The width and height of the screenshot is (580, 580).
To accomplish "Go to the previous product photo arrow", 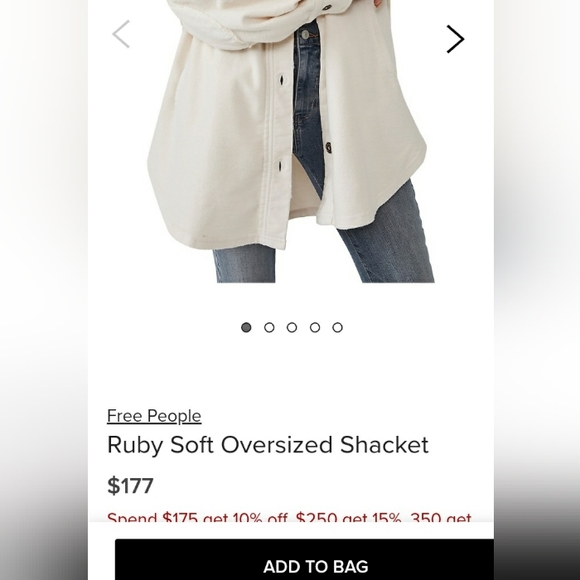I will (x=121, y=34).
